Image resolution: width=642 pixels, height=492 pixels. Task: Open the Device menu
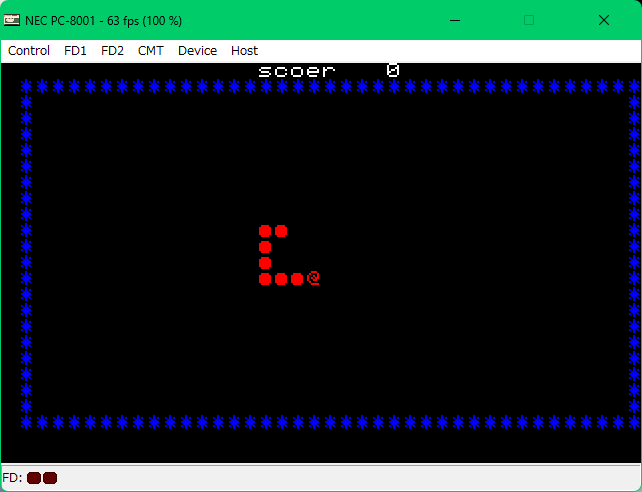coord(197,51)
